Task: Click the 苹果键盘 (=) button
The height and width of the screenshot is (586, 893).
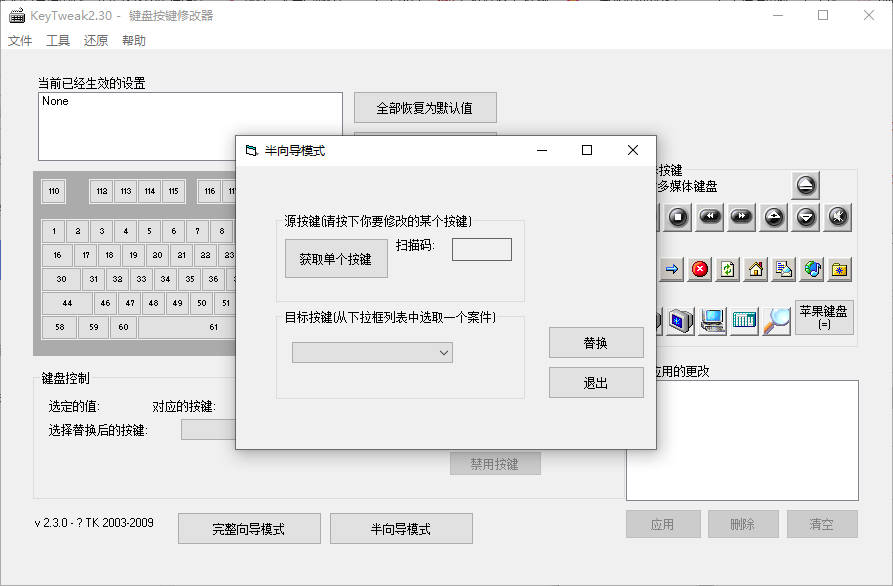Action: point(824,317)
